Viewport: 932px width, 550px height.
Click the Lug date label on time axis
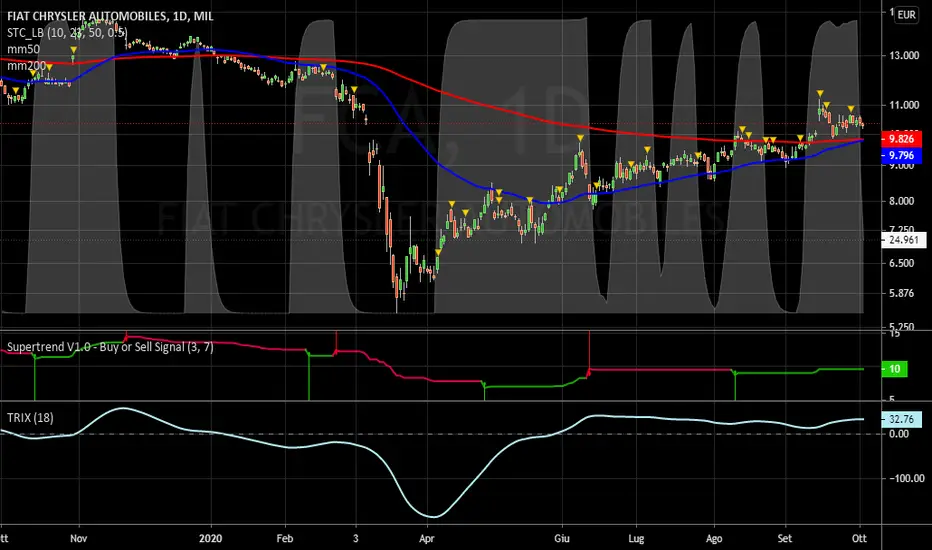(x=636, y=539)
